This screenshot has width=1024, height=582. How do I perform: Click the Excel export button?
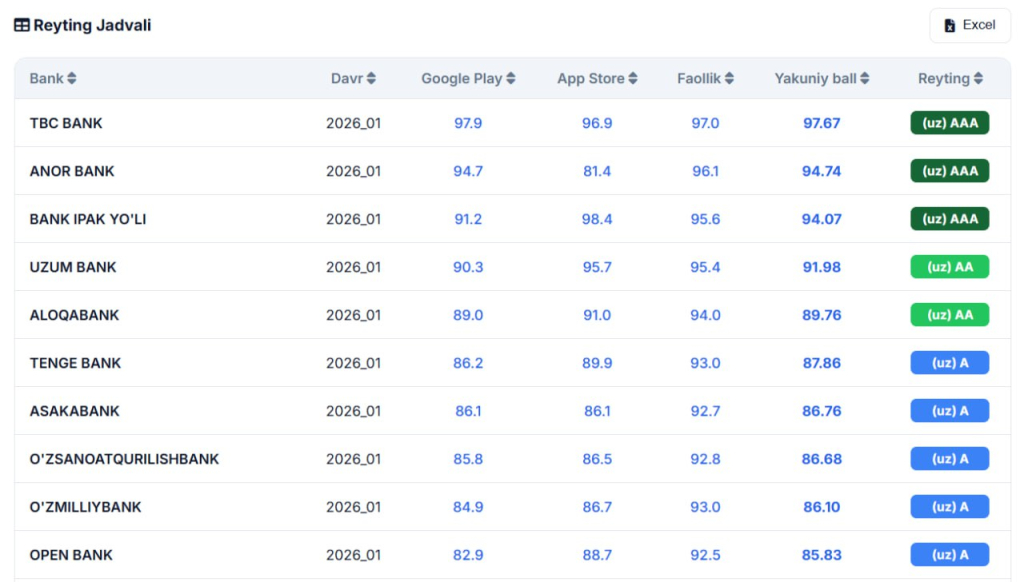point(969,25)
